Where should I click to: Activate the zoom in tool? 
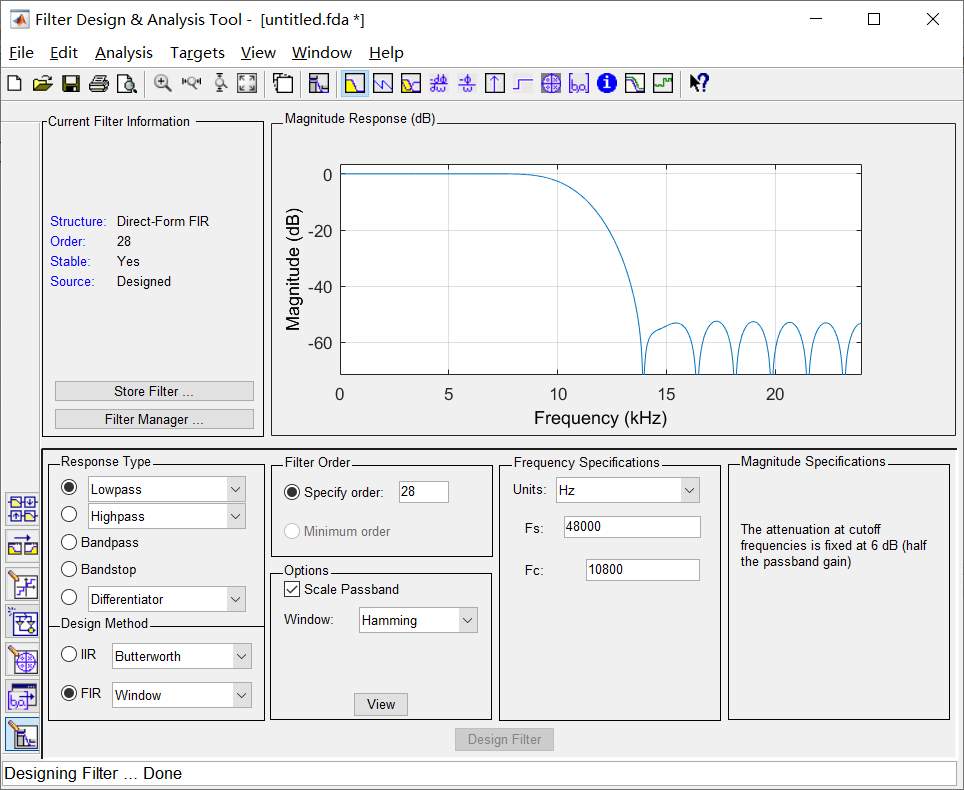pyautogui.click(x=162, y=83)
